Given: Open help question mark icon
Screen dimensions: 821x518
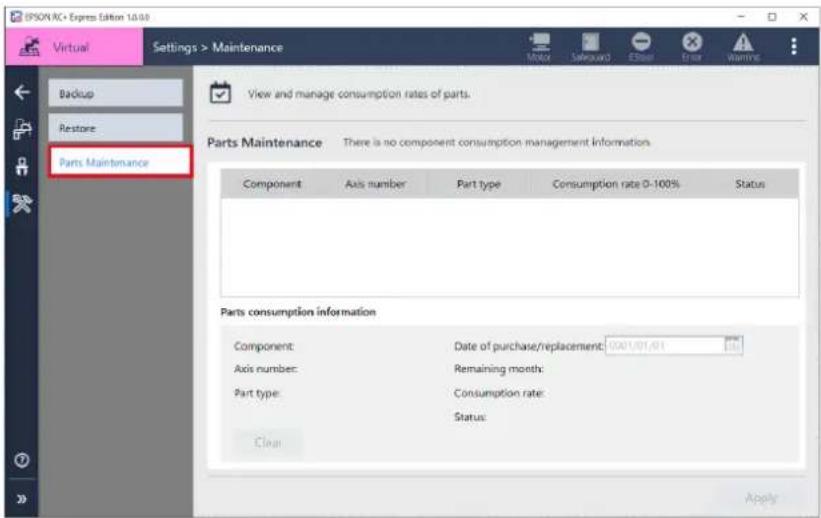Looking at the screenshot, I should [x=22, y=460].
